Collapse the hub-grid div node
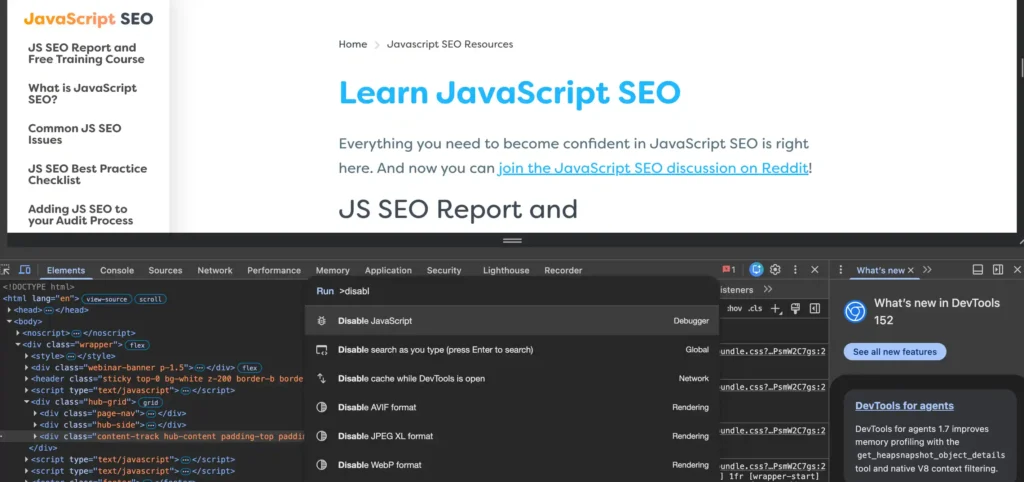The image size is (1024, 482). (x=26, y=402)
